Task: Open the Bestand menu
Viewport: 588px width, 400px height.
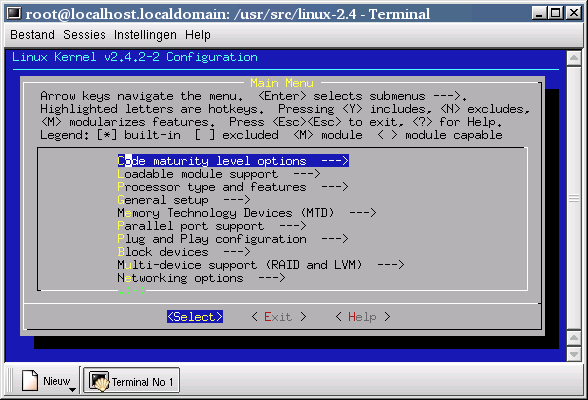Action: [x=32, y=35]
